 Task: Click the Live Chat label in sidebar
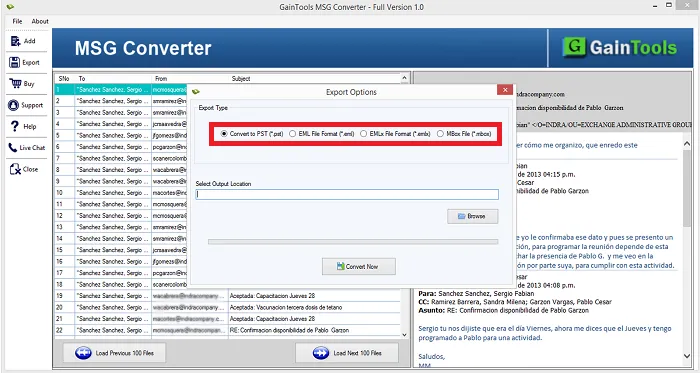[x=32, y=148]
